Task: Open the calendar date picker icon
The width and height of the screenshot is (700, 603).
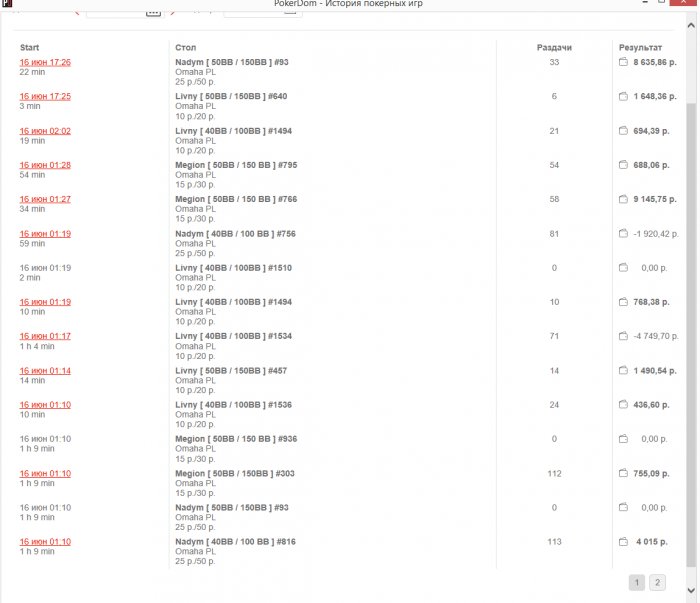Action: (153, 11)
